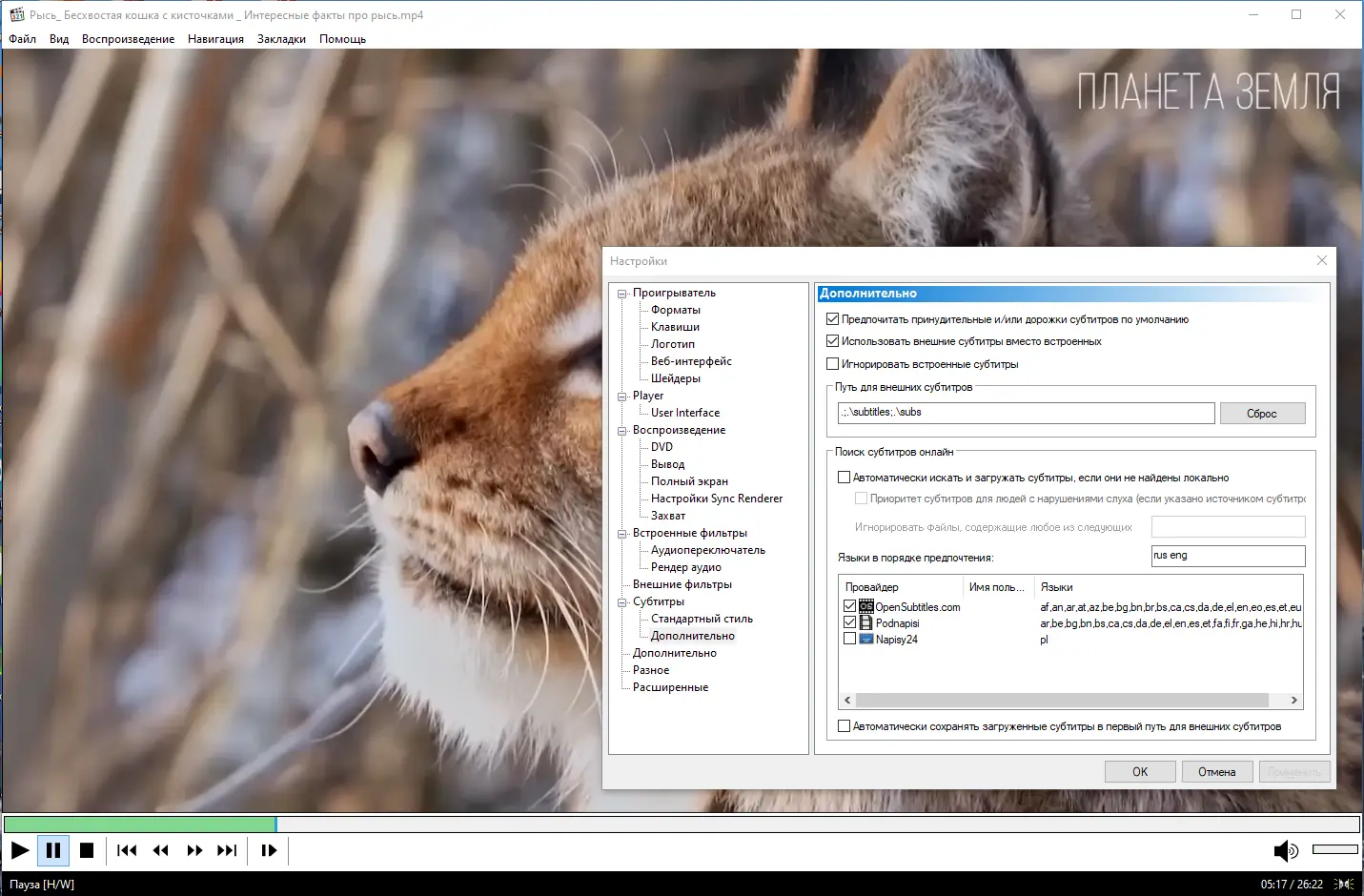Image resolution: width=1364 pixels, height=896 pixels.
Task: Click the Play icon in playback controls
Action: point(19,850)
